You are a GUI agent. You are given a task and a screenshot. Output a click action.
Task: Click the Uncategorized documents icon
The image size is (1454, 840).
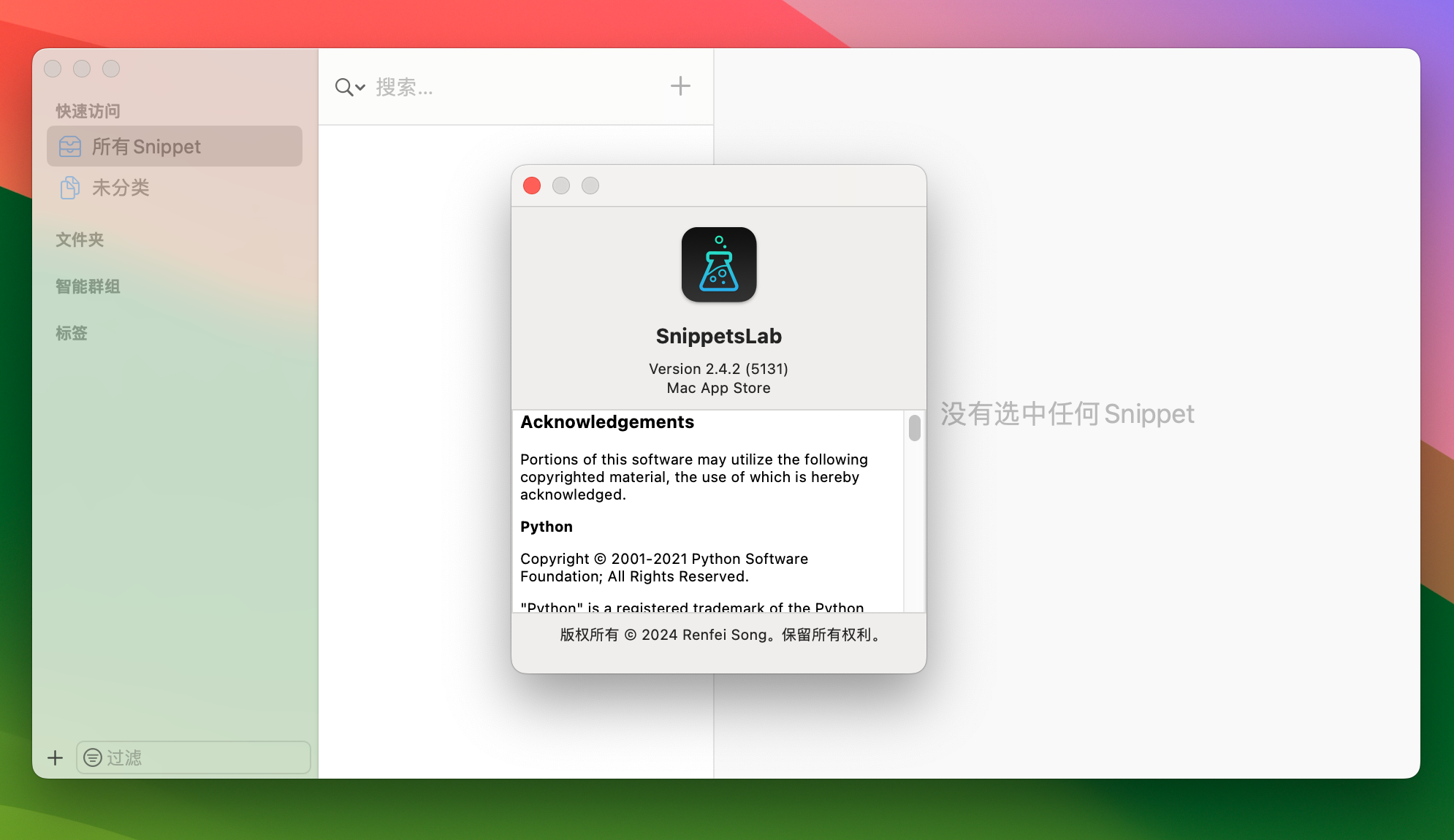point(70,188)
